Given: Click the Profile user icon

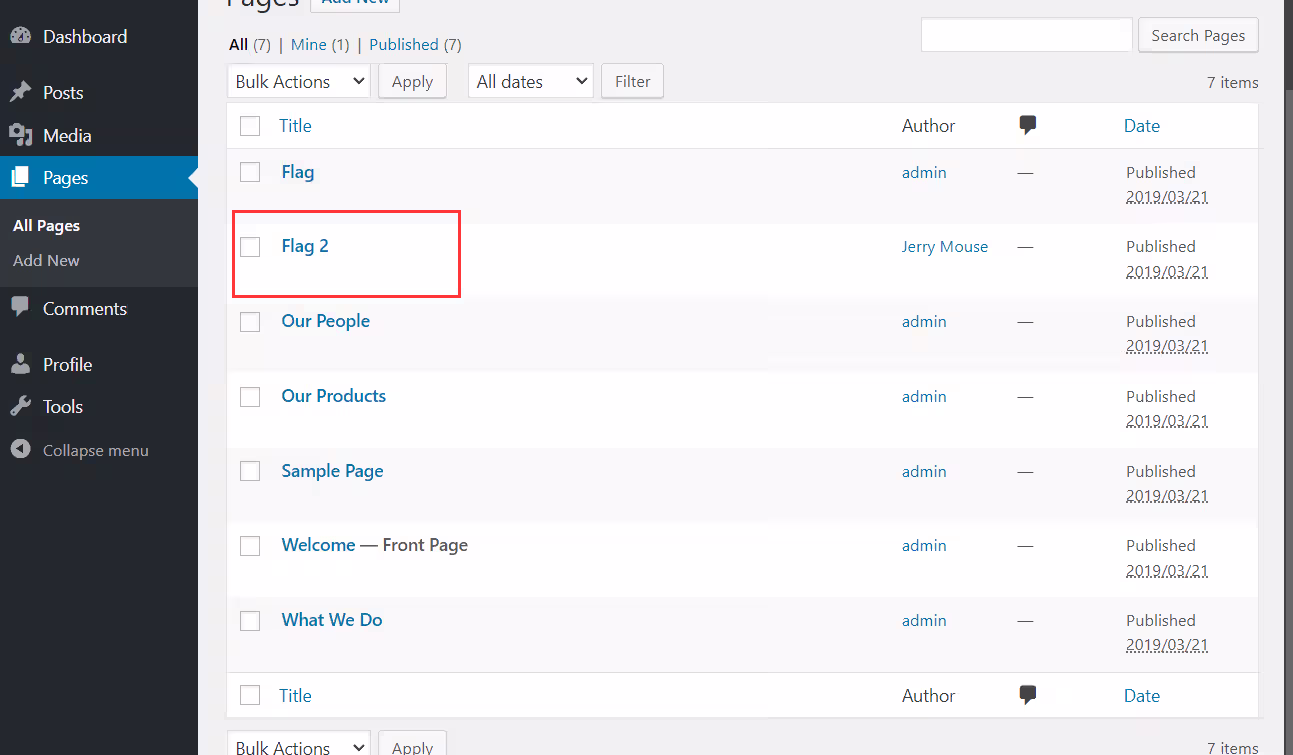Looking at the screenshot, I should (x=20, y=364).
